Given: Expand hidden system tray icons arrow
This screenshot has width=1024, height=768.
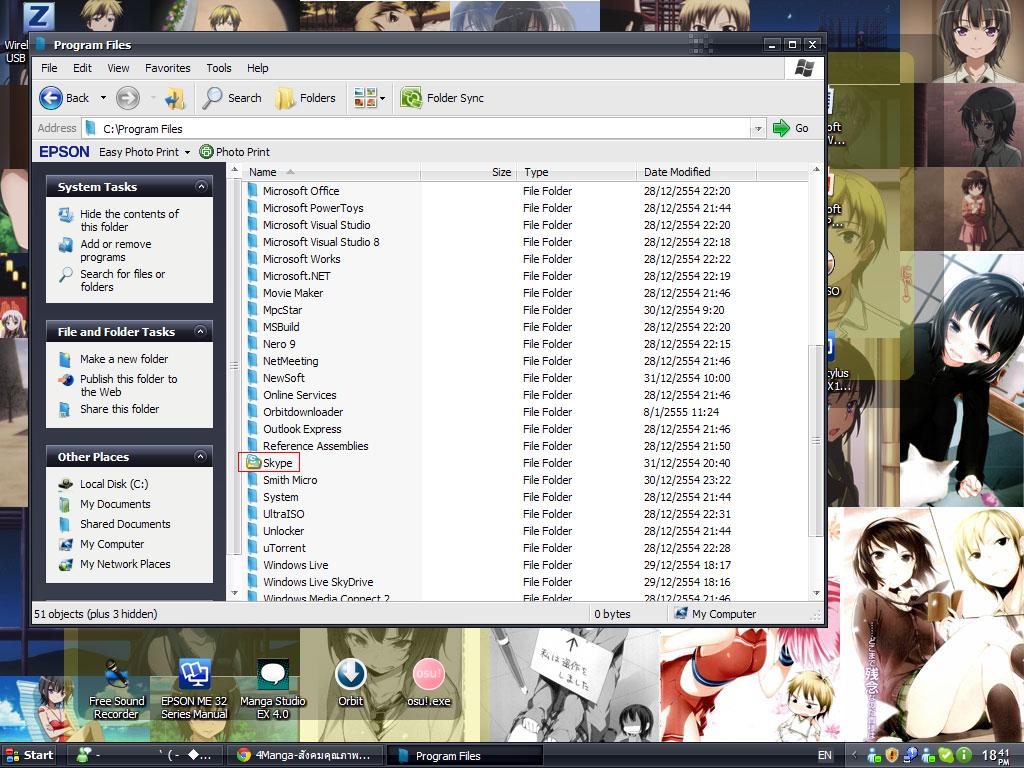Looking at the screenshot, I should 854,755.
